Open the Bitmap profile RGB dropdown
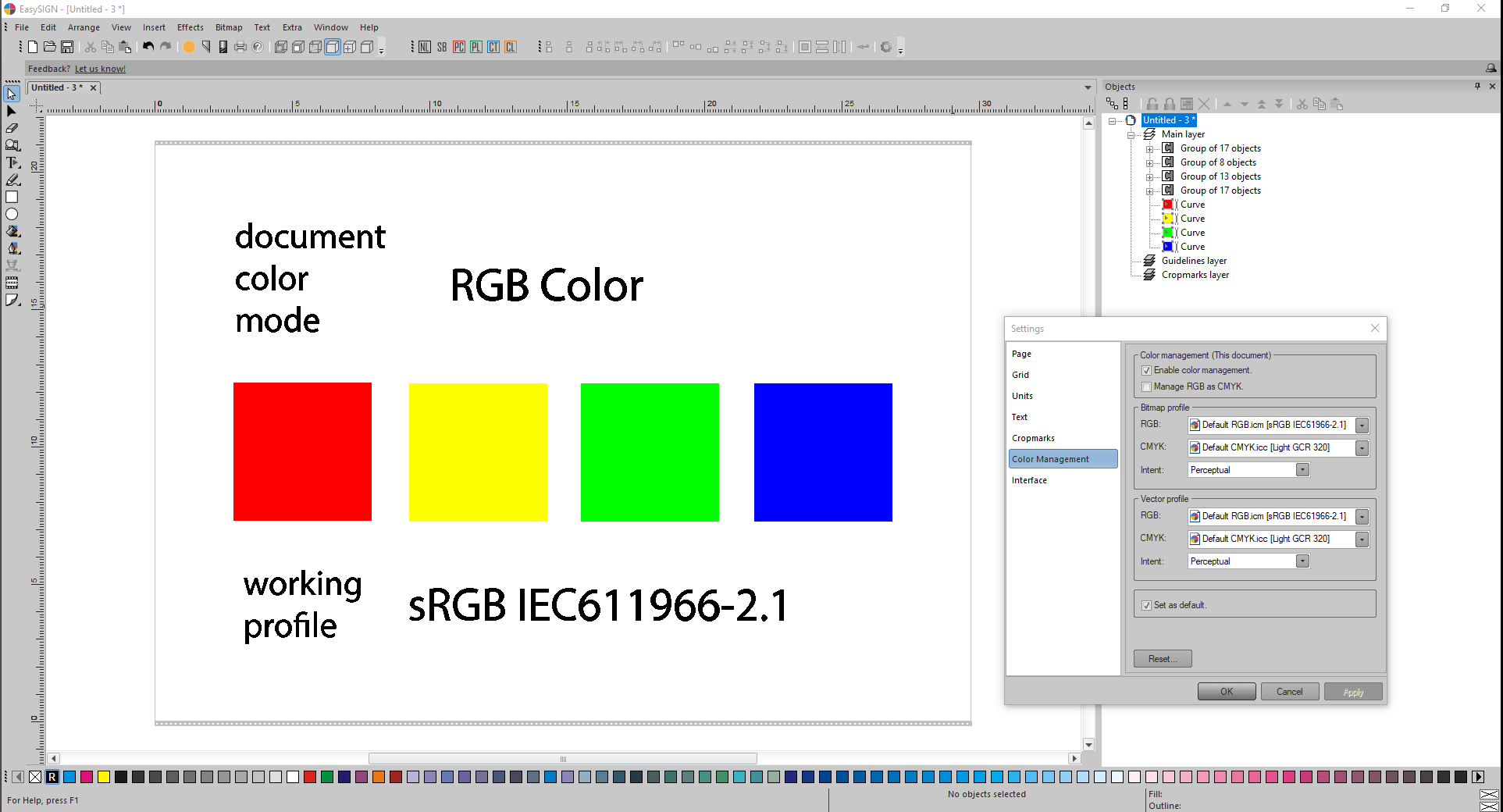This screenshot has height=812, width=1503. pyautogui.click(x=1362, y=426)
